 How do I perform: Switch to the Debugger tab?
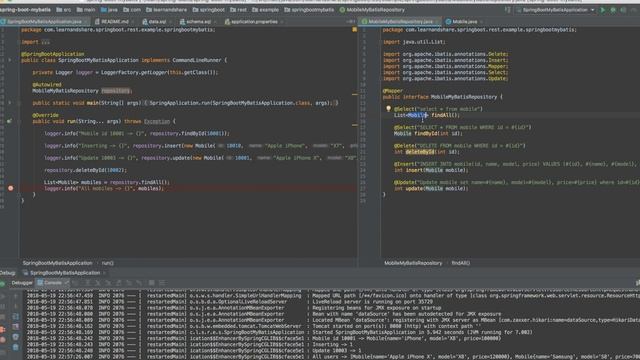coord(22,283)
